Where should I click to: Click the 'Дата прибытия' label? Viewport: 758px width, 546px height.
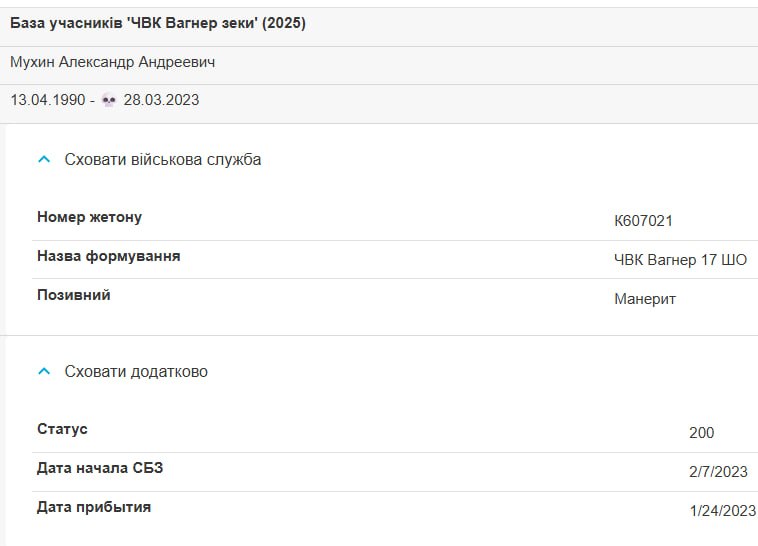coord(94,507)
